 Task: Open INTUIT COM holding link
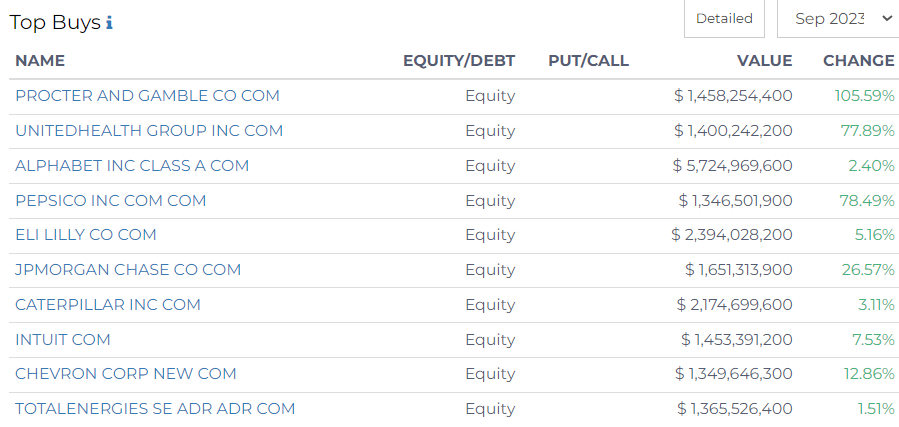click(62, 340)
